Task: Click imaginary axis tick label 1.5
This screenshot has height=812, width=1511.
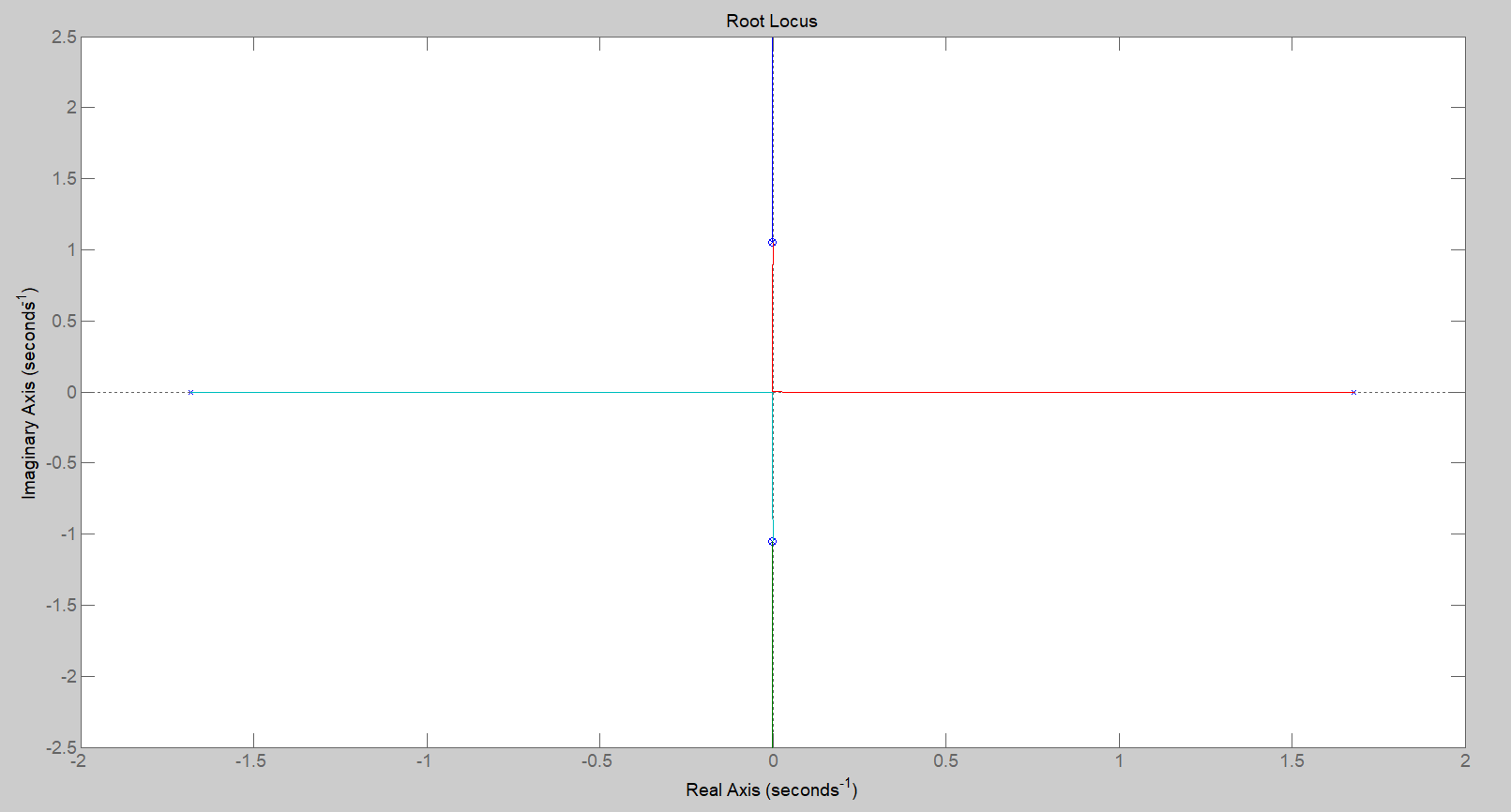Action: 65,178
